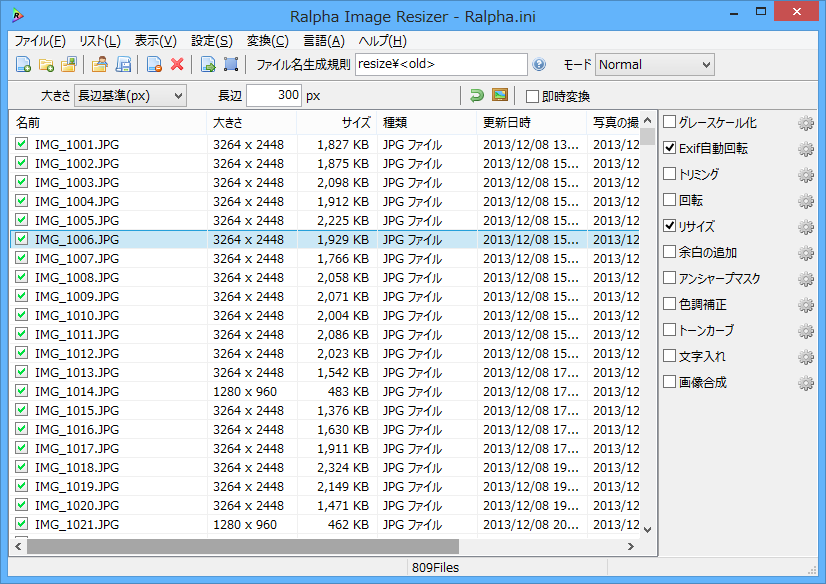Click the add folder icon

46,64
